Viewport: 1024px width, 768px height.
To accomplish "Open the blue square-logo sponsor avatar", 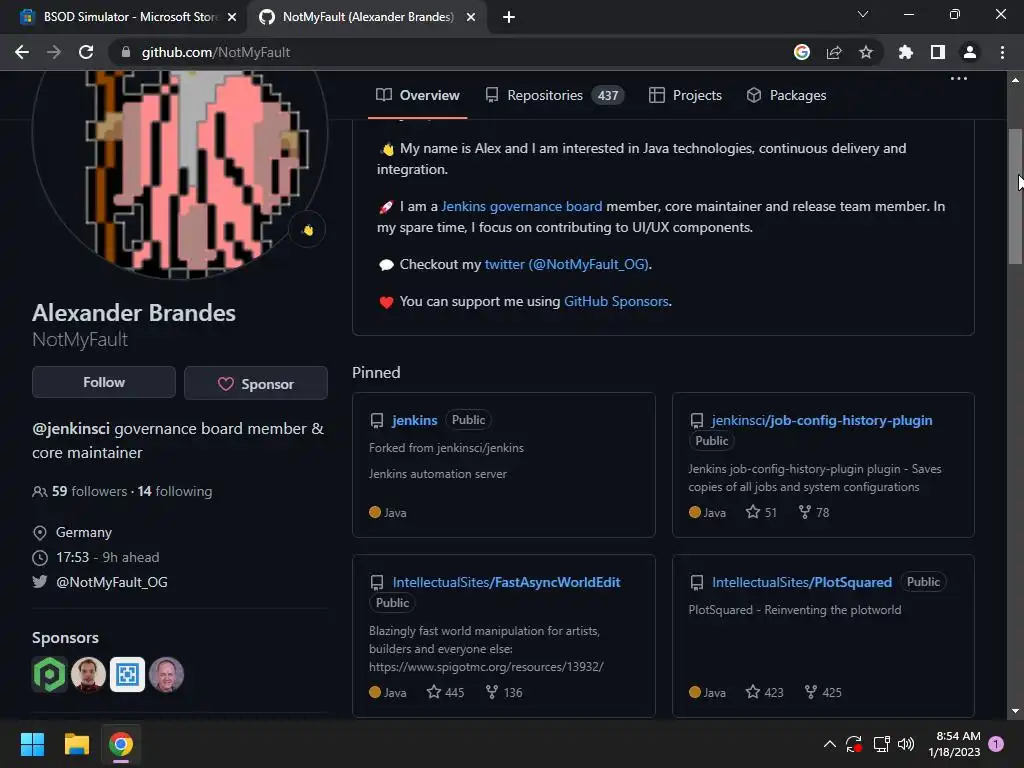I will click(x=127, y=675).
